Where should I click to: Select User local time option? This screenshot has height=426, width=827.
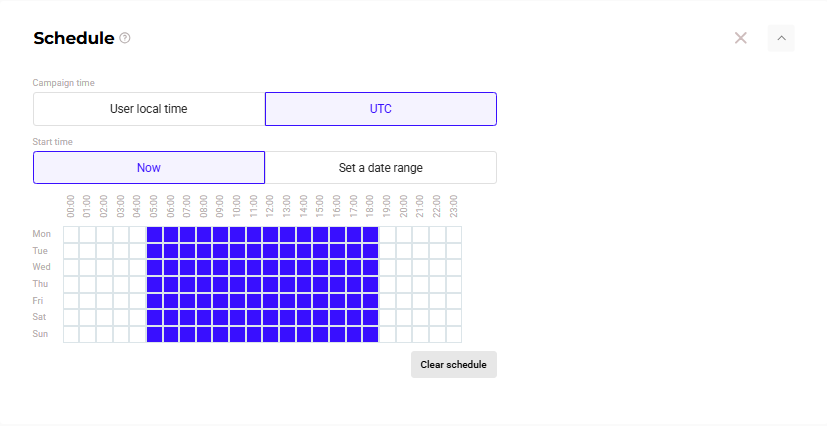pos(149,109)
